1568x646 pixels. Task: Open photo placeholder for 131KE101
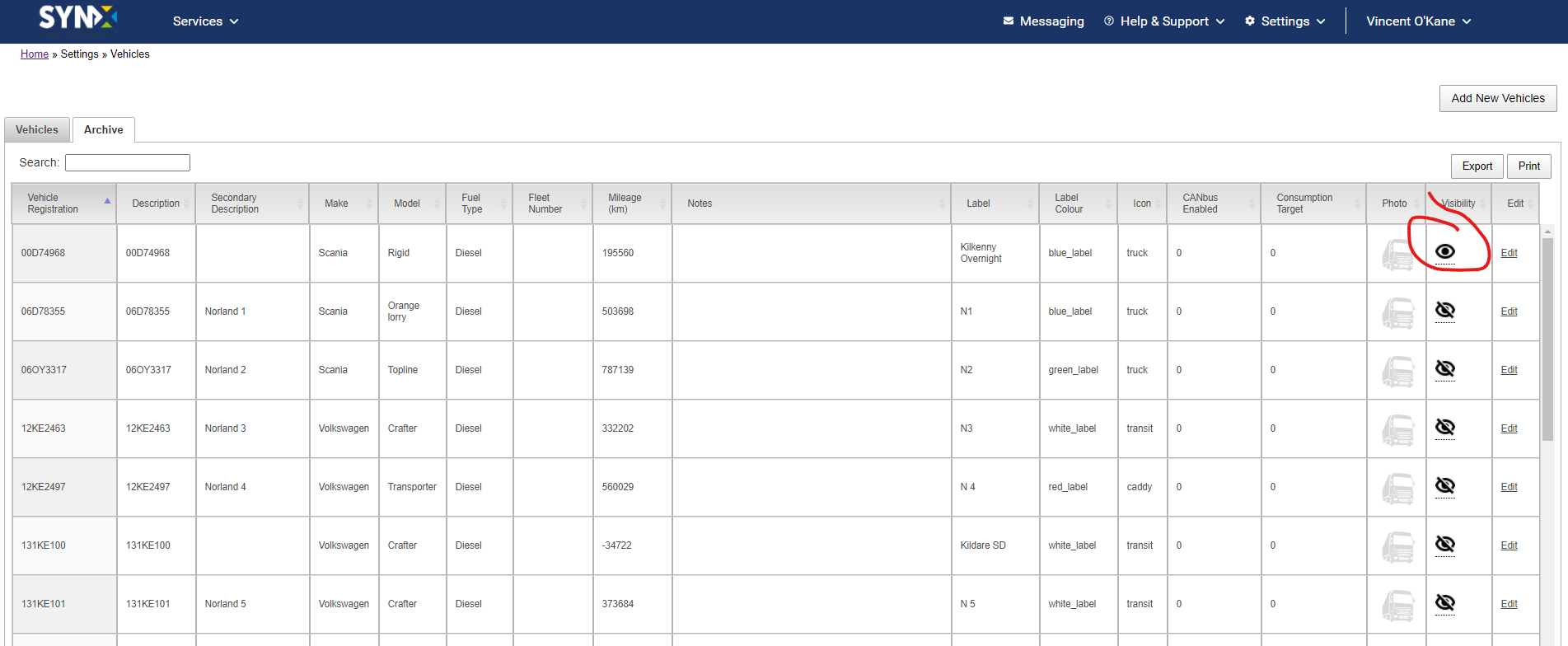pyautogui.click(x=1397, y=605)
